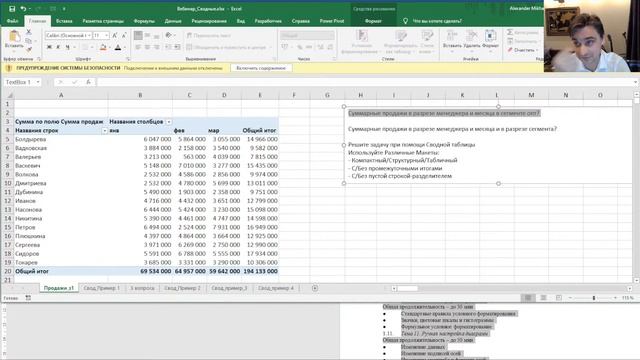
Task: Click the zoom slider handle
Action: point(594,298)
